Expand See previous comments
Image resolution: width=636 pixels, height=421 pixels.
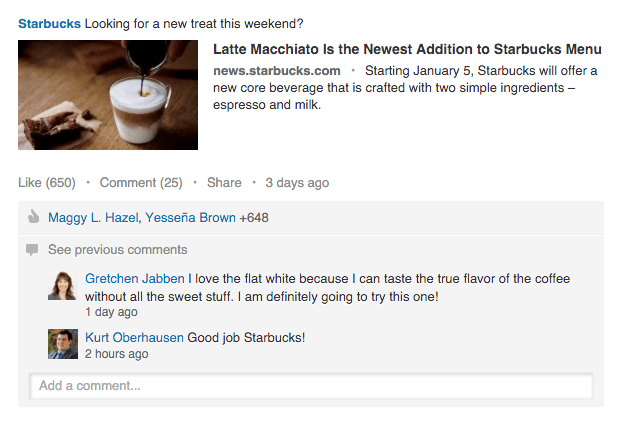(x=117, y=249)
